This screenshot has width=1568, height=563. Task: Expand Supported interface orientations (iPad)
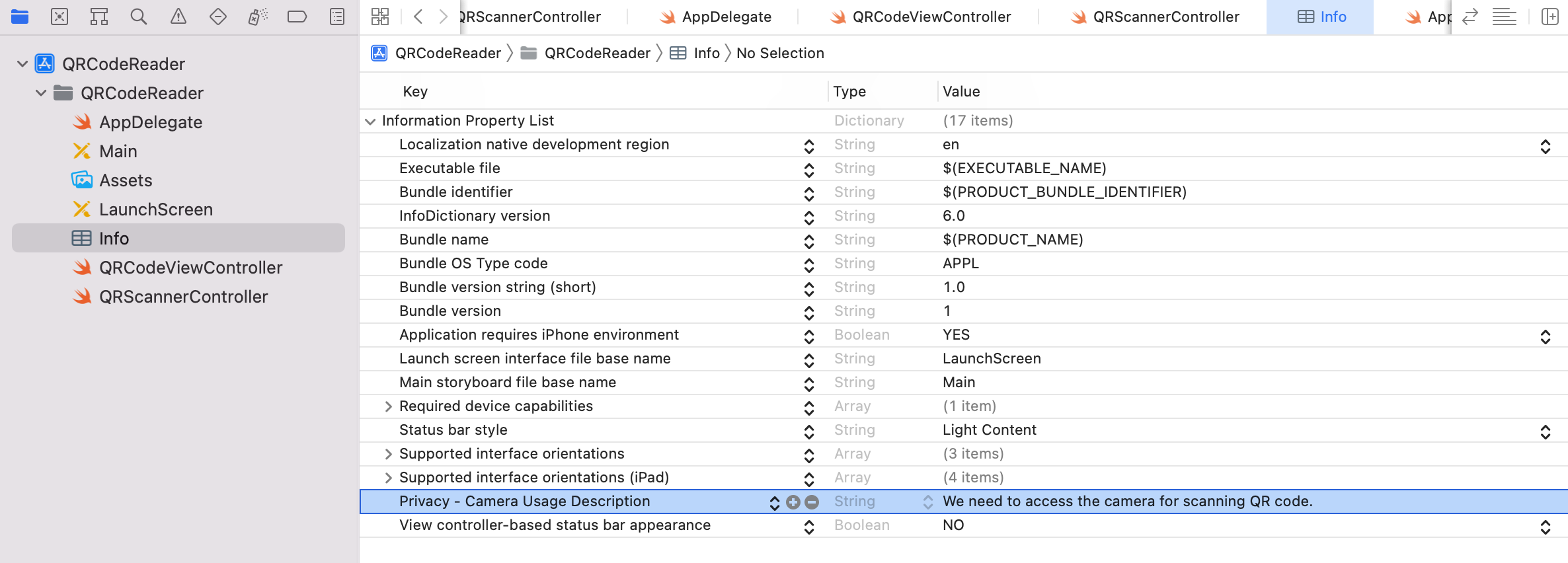click(389, 478)
